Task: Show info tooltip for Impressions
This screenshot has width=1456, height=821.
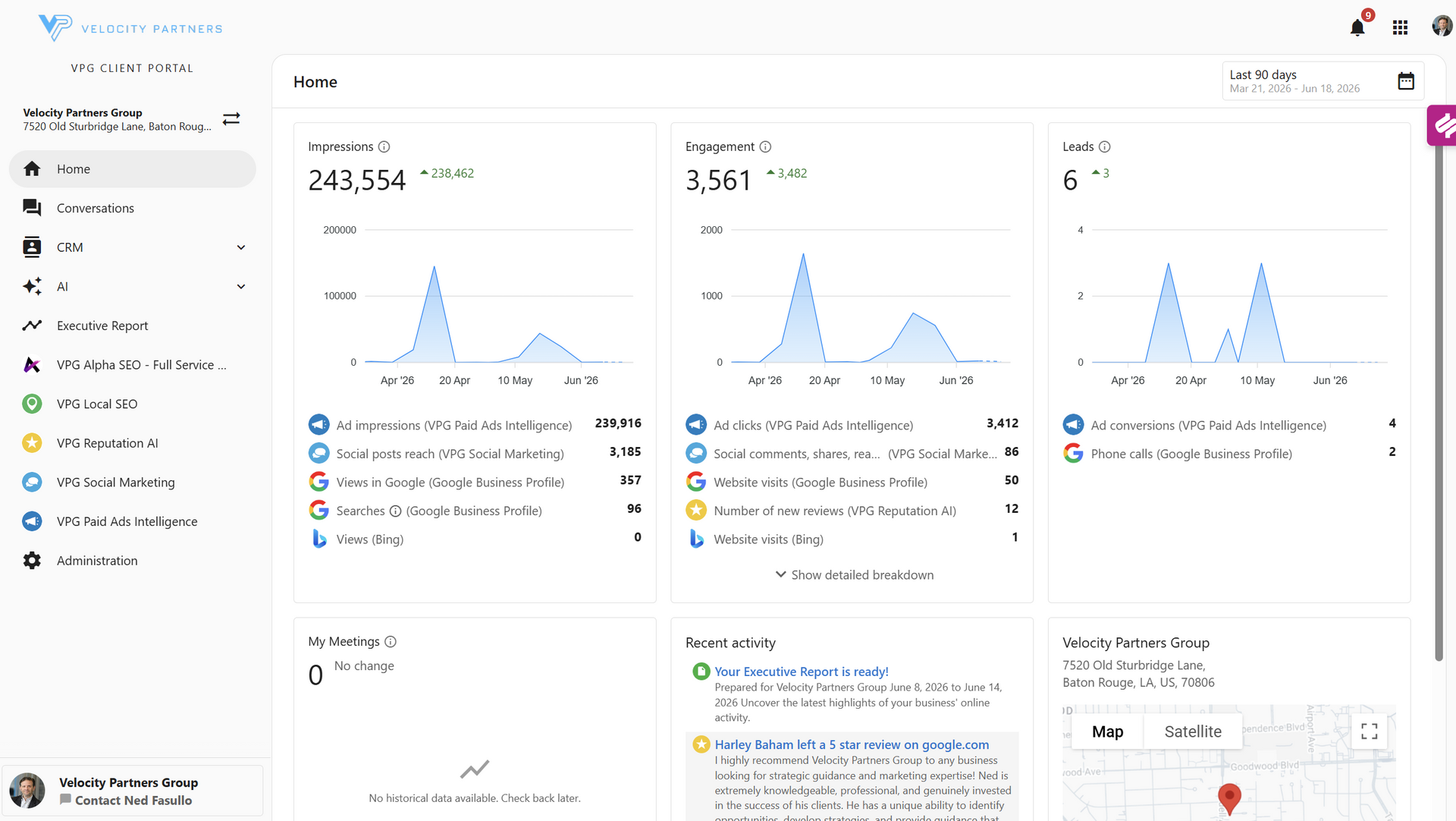Action: click(384, 146)
